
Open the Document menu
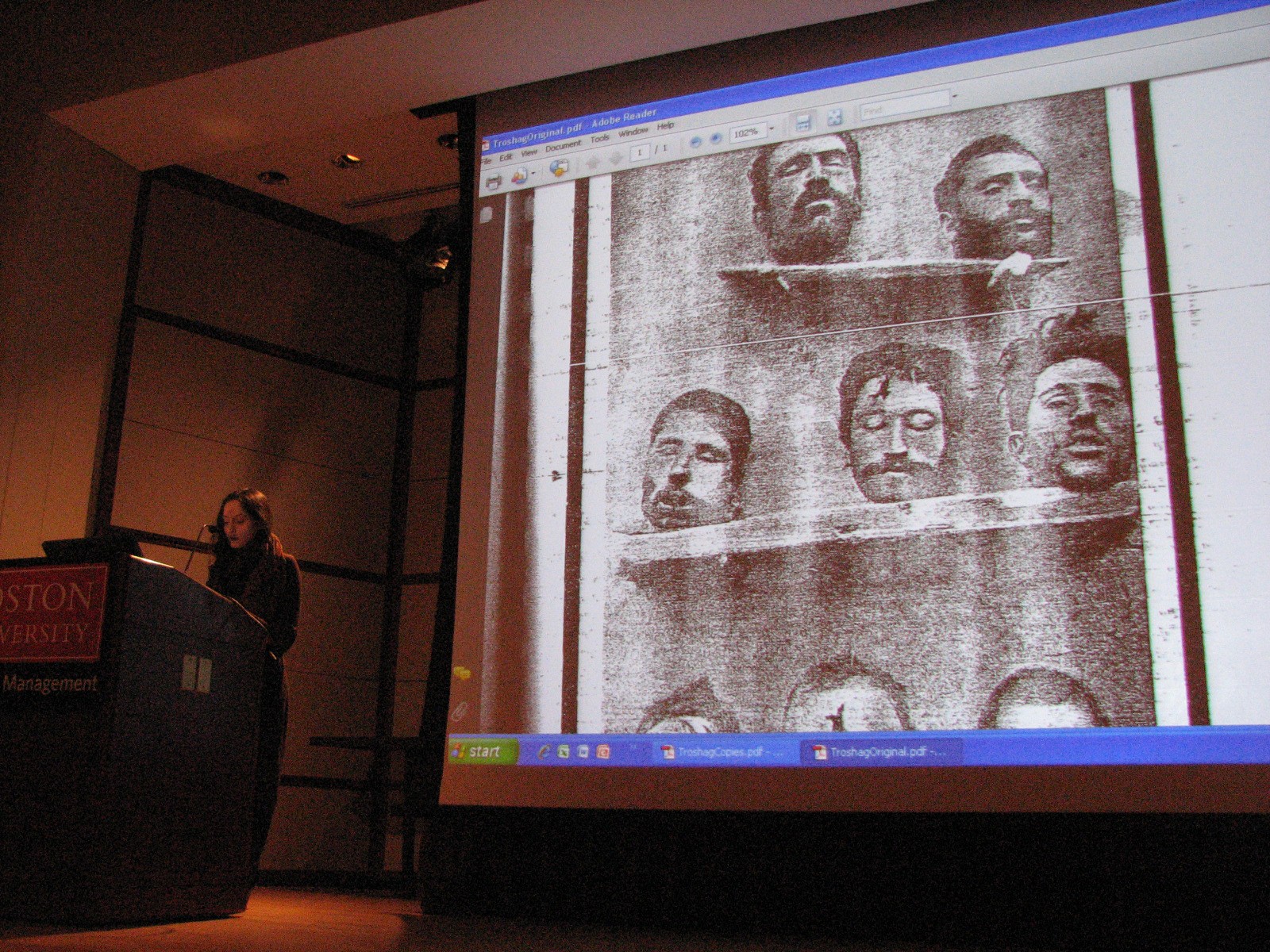563,145
